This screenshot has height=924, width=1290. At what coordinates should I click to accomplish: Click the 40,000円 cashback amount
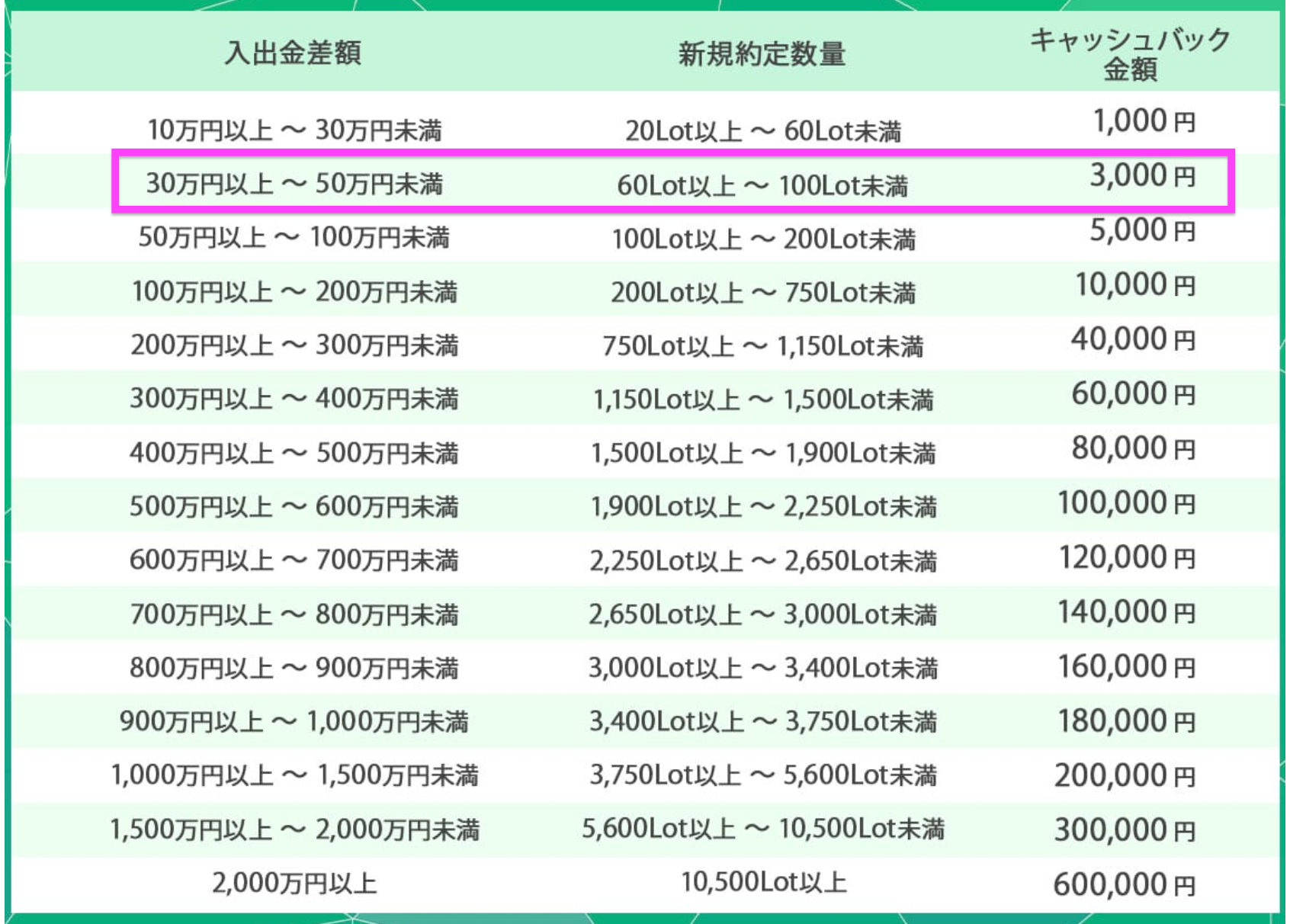[x=1133, y=339]
